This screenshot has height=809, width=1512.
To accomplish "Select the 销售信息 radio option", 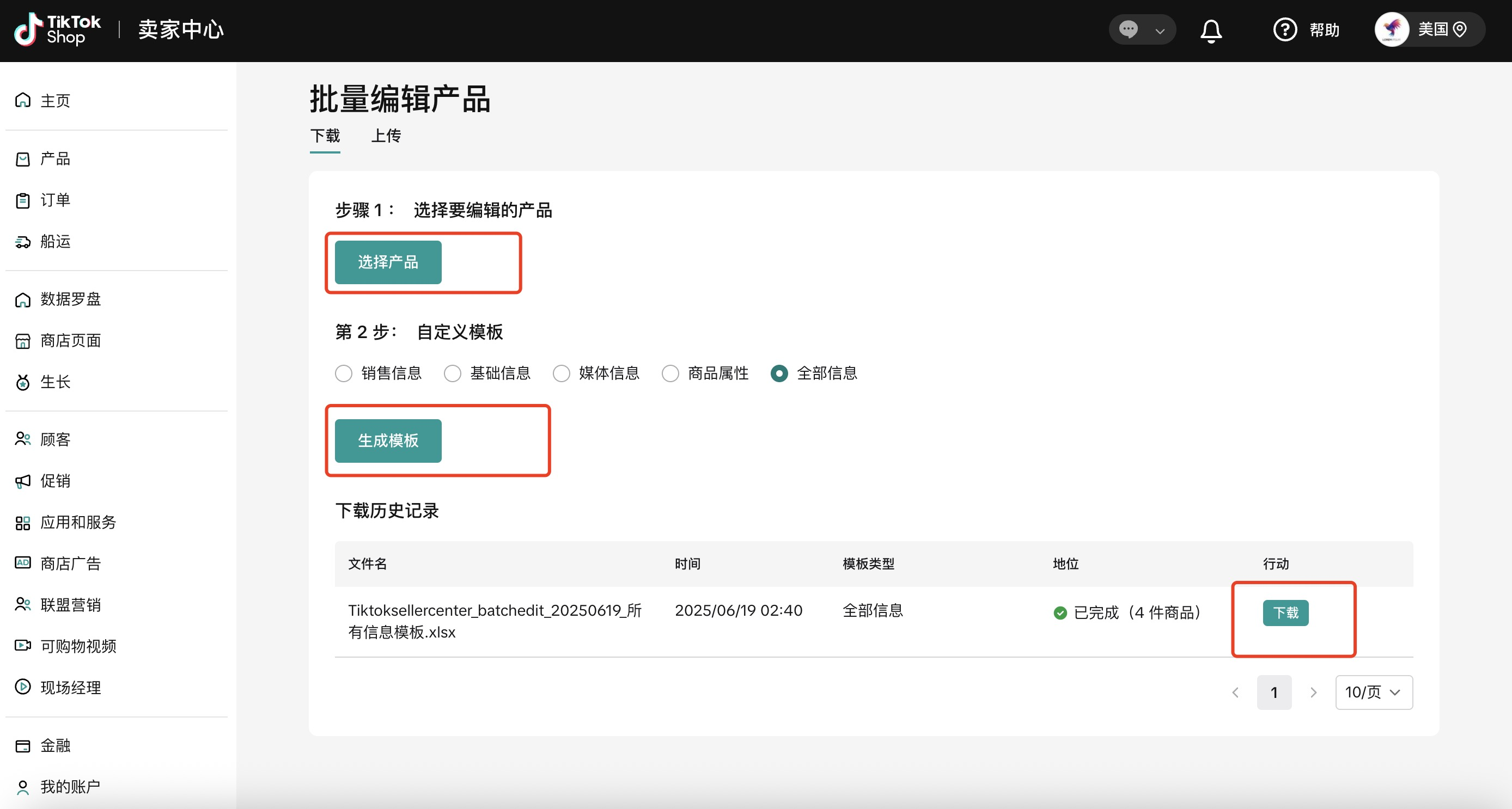I will coord(343,373).
